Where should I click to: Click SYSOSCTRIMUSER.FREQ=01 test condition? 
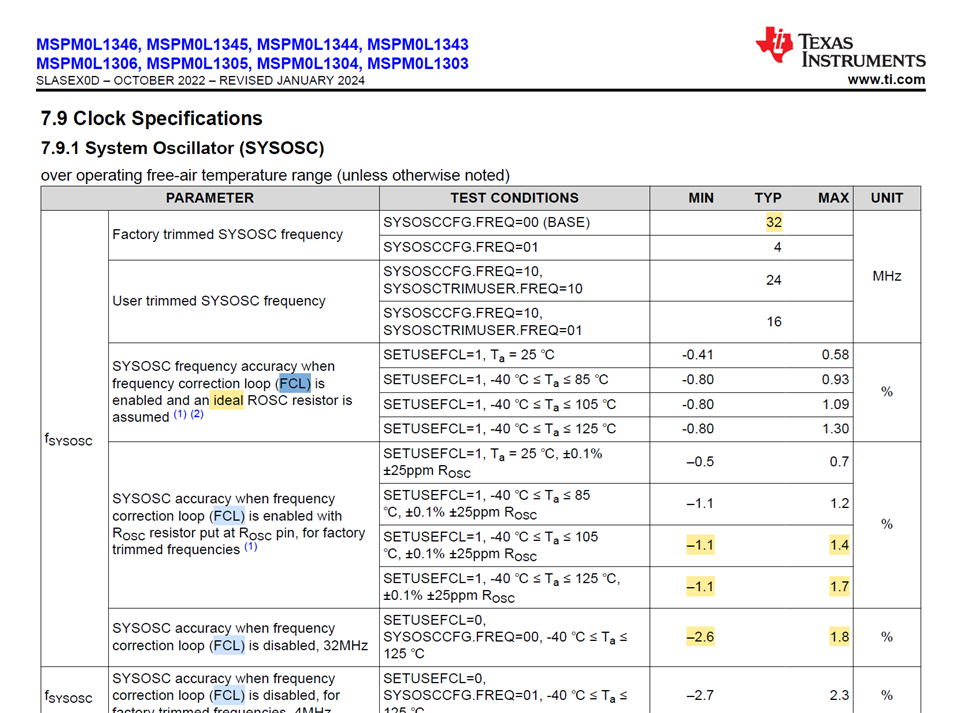[483, 330]
